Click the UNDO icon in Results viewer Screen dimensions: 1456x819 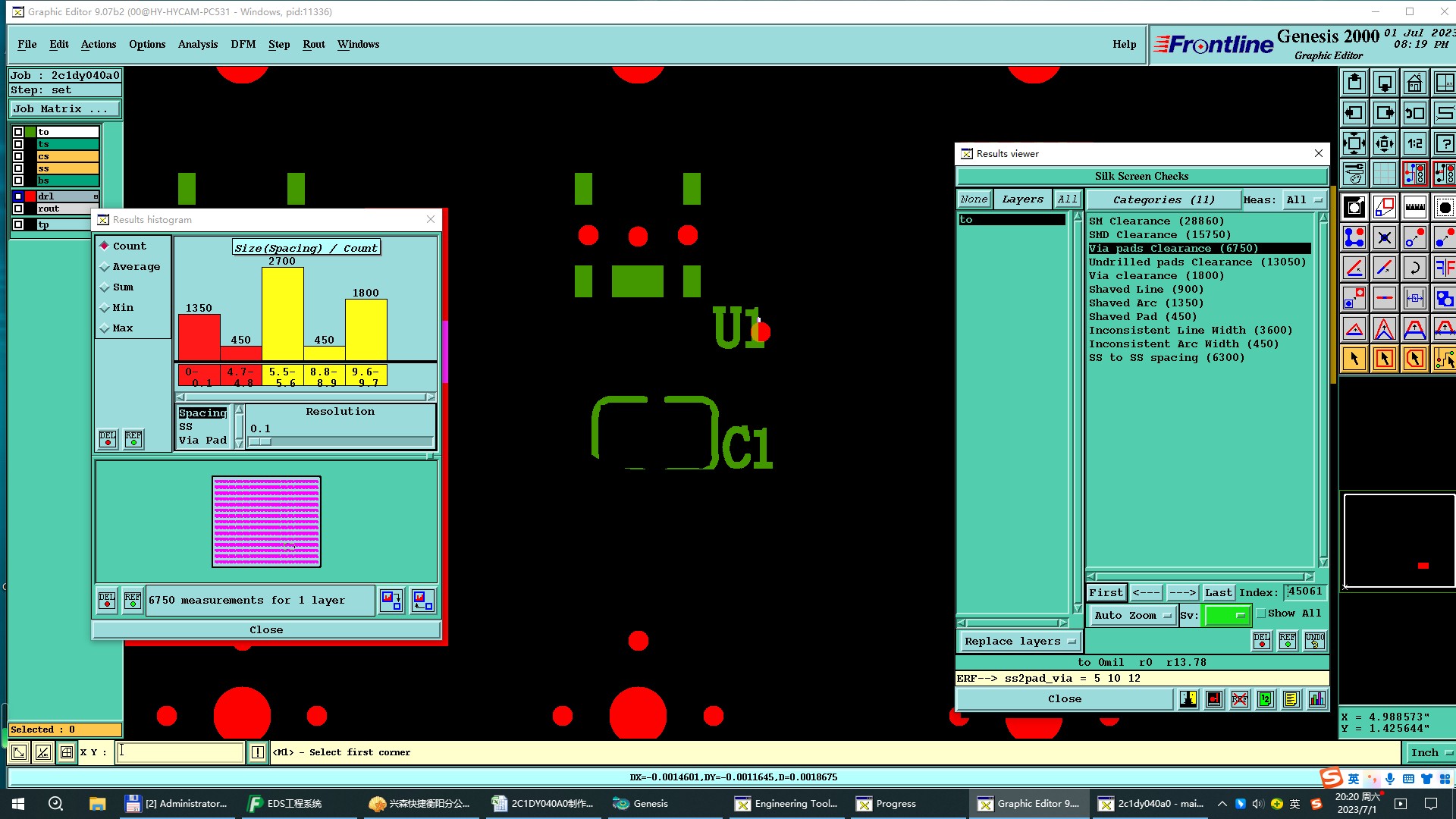pyautogui.click(x=1314, y=641)
